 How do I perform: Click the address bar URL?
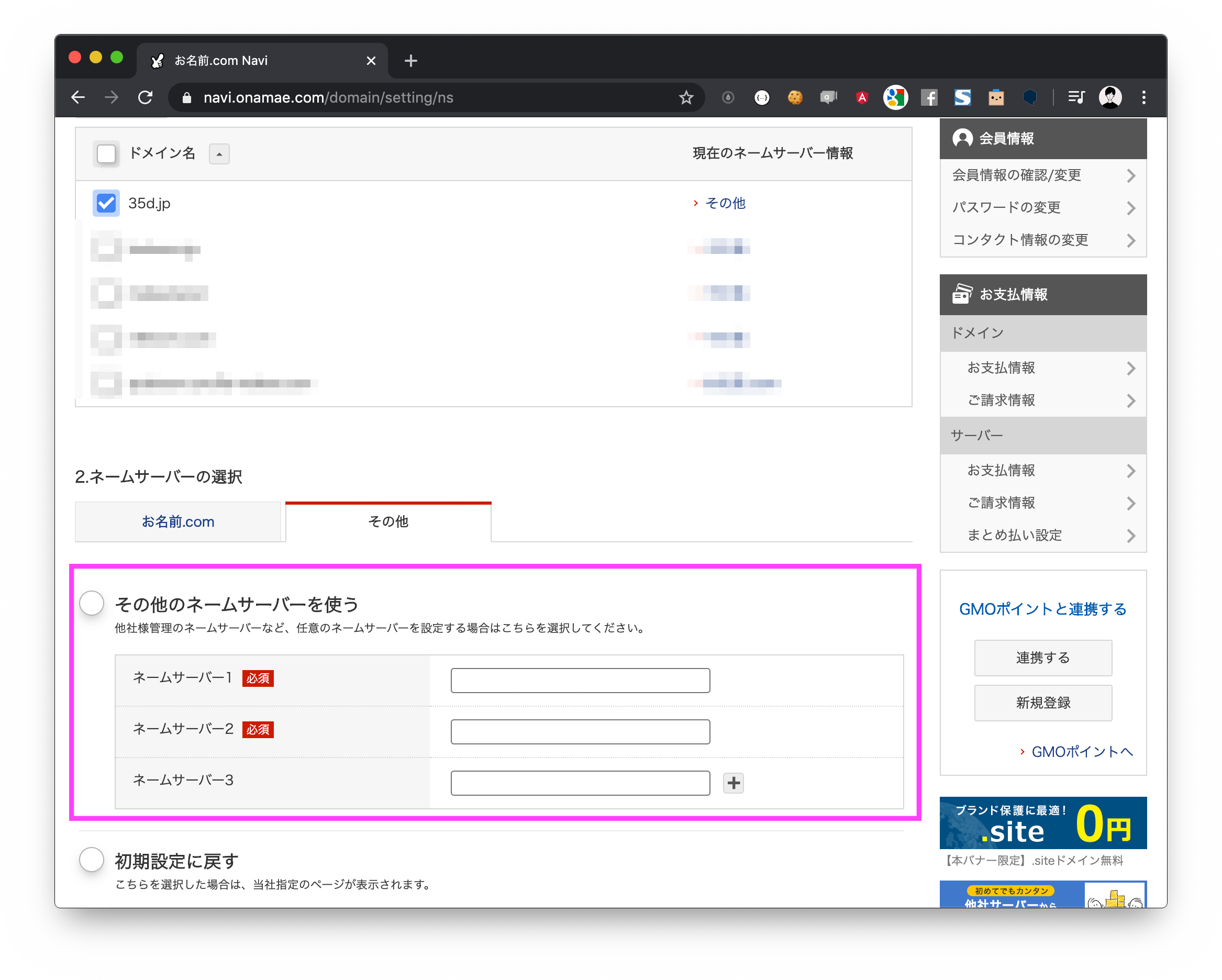328,97
